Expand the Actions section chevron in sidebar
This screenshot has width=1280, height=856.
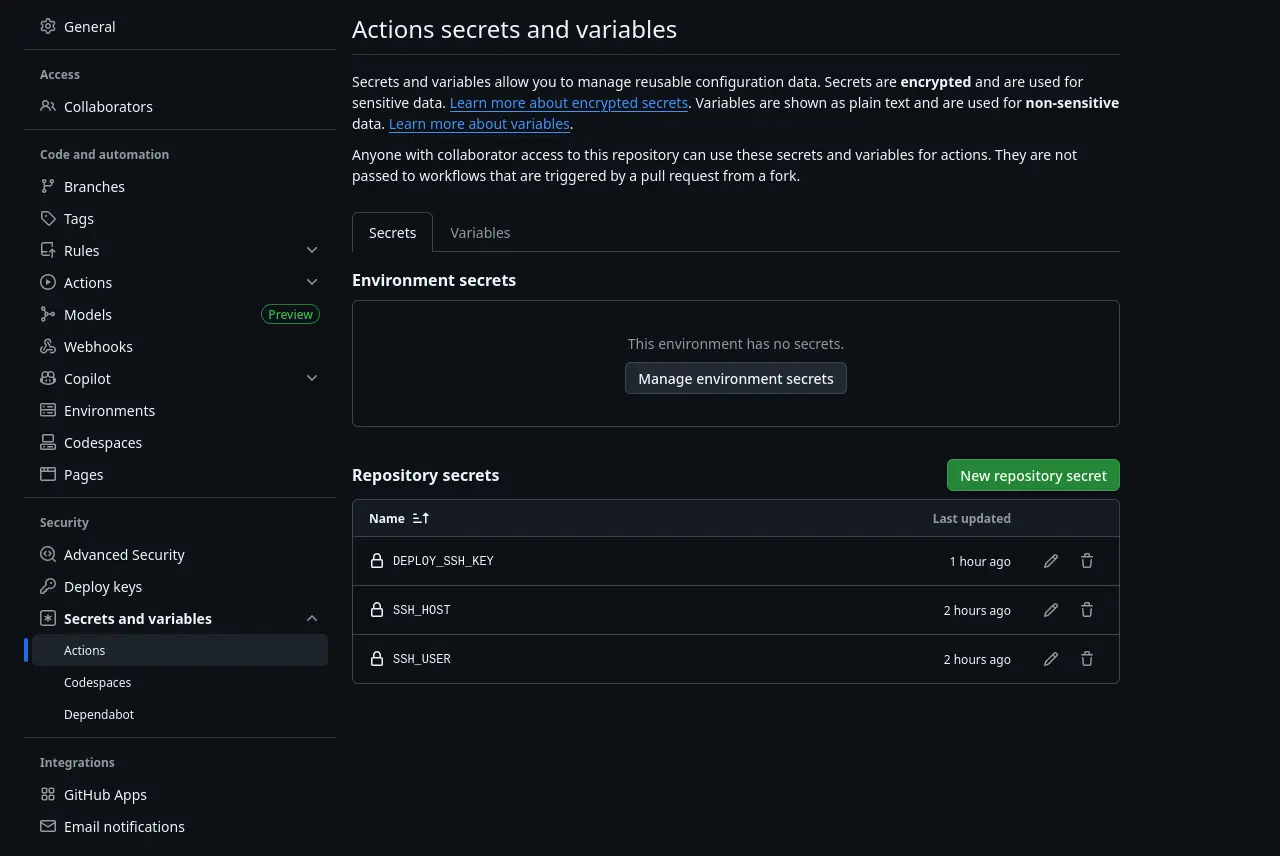(312, 282)
